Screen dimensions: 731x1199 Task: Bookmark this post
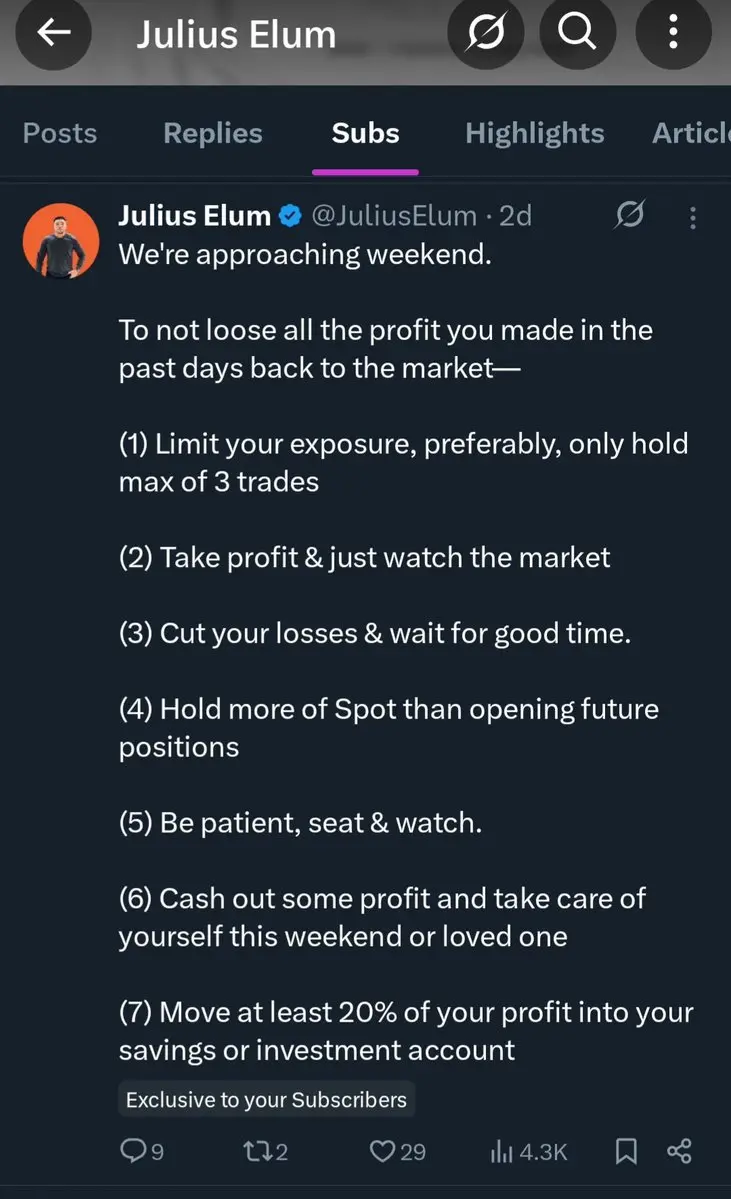626,1151
